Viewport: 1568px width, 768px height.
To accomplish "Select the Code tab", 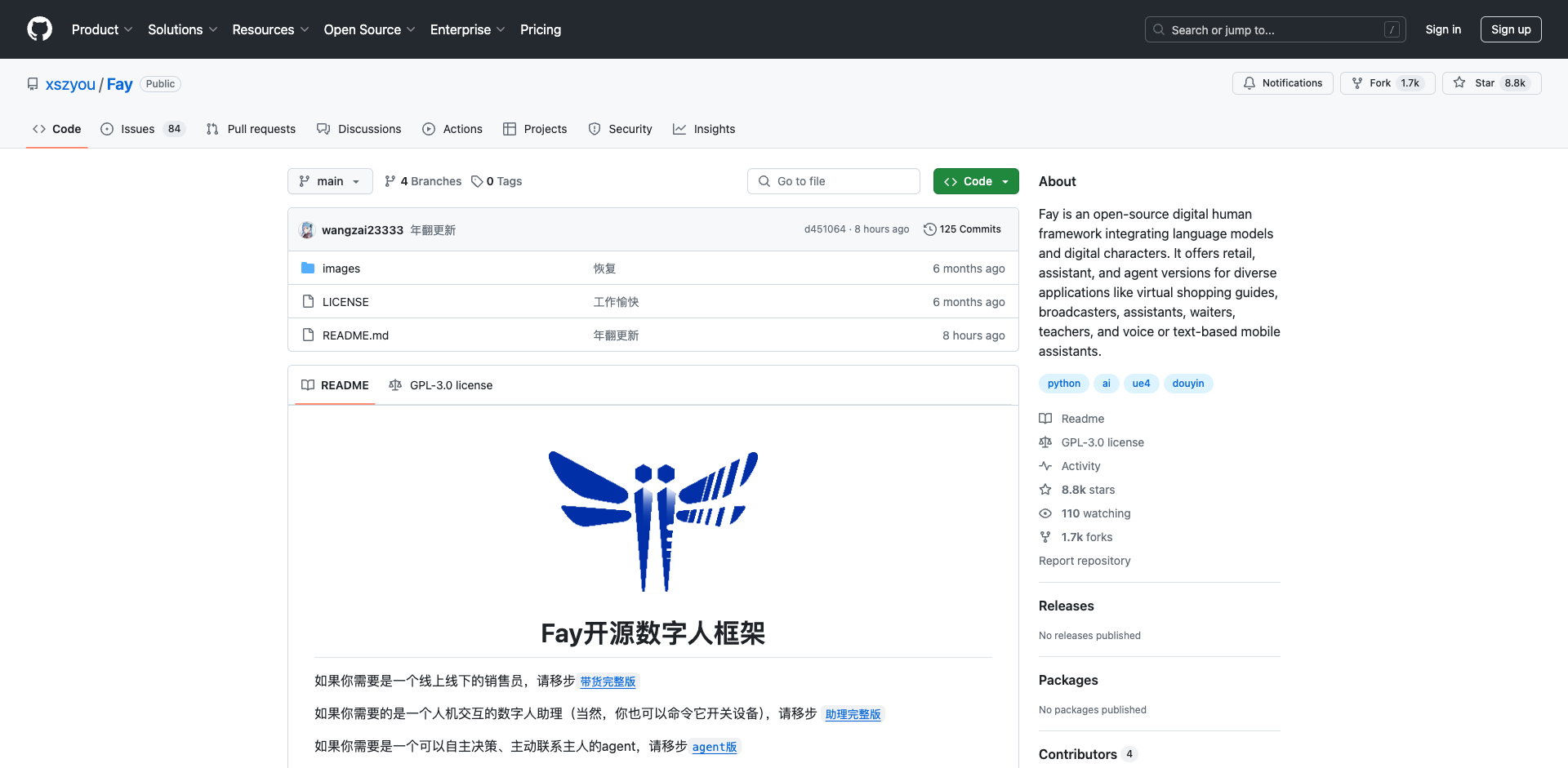I will [56, 129].
